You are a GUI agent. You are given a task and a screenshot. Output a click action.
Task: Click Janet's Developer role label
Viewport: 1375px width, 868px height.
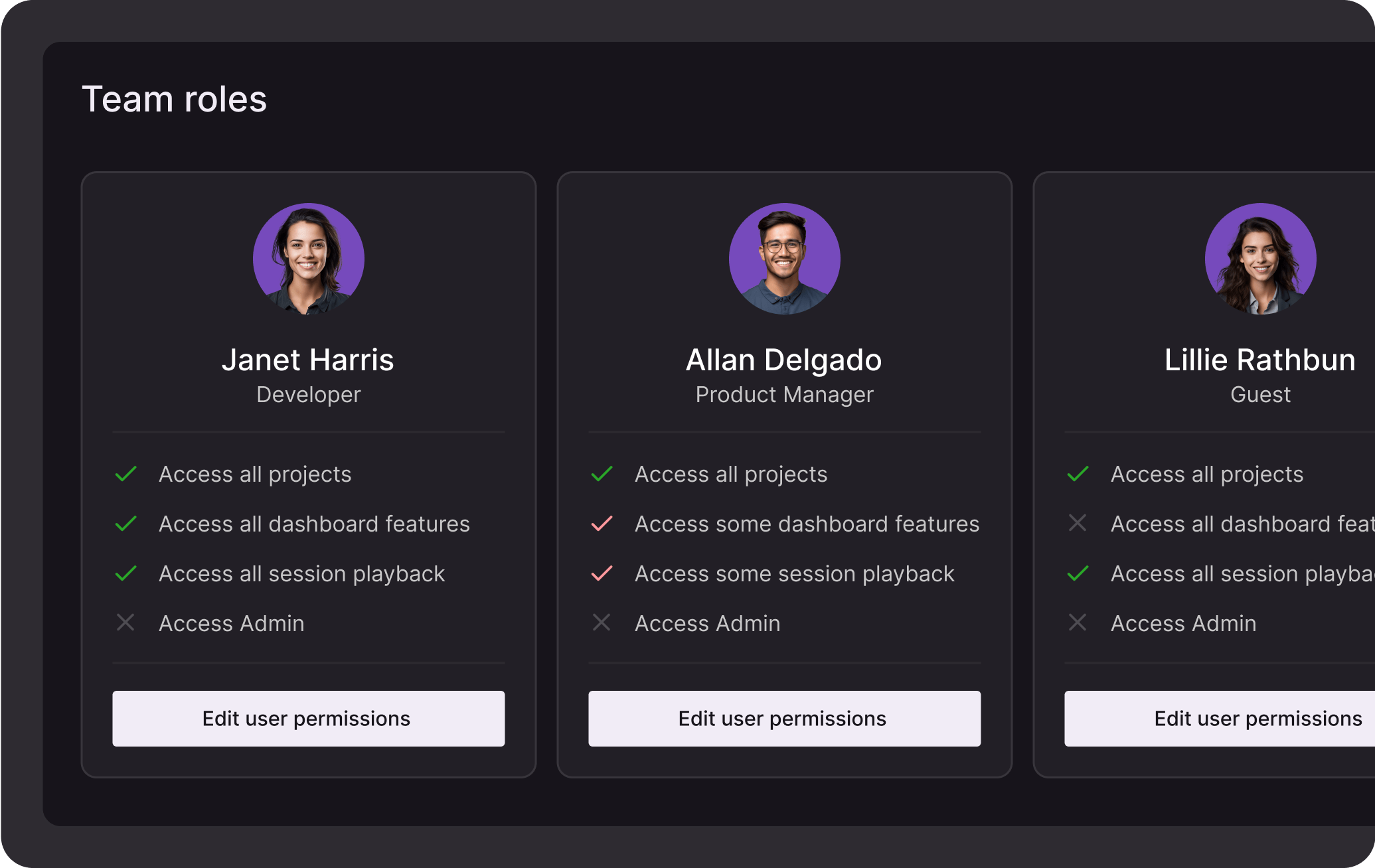tap(309, 395)
